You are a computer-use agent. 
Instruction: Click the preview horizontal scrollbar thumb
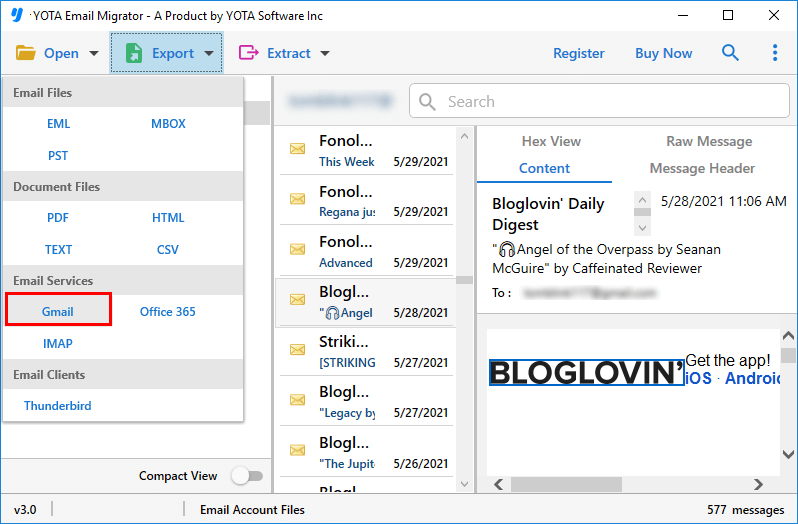click(x=566, y=484)
